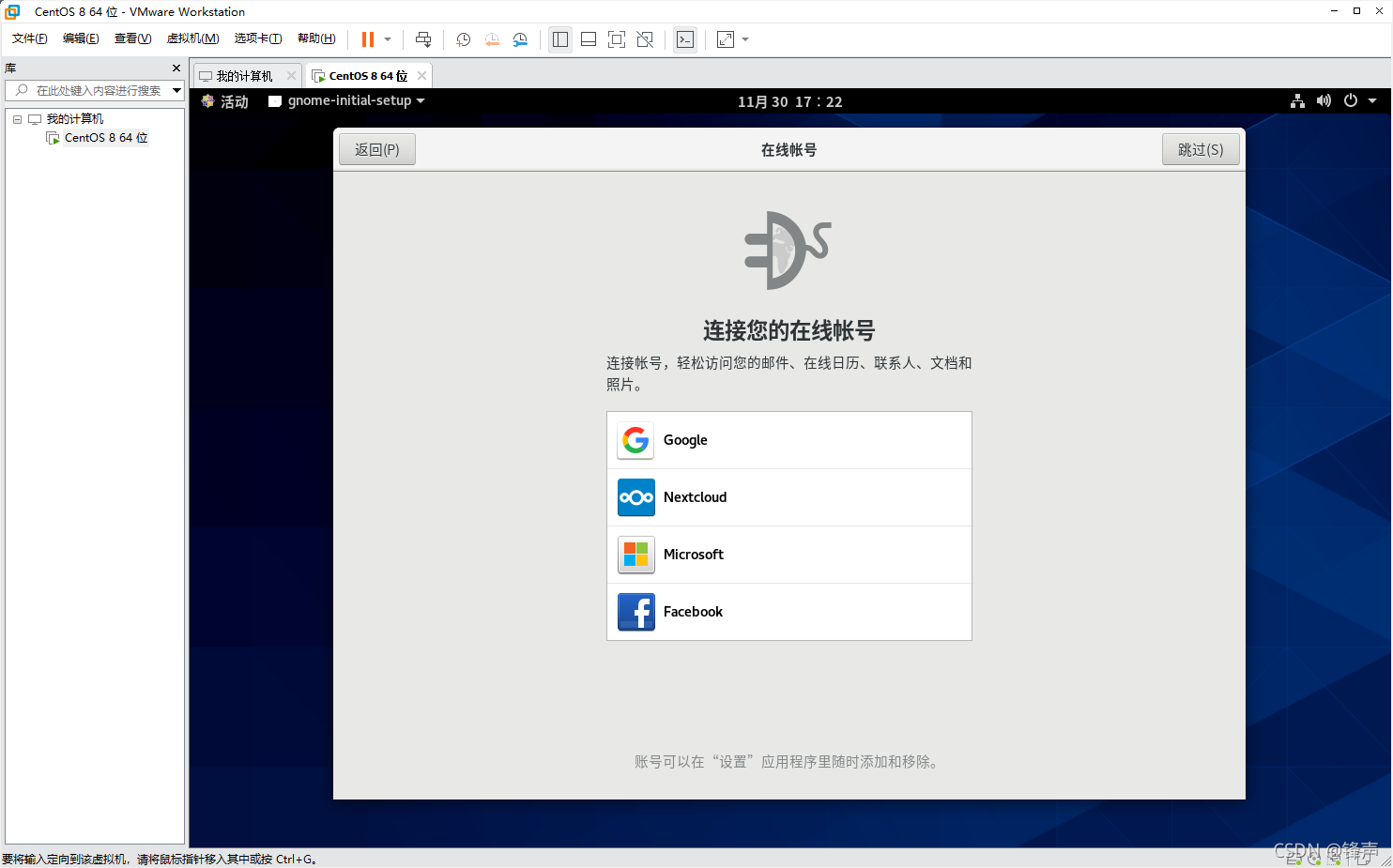This screenshot has width=1393, height=868.
Task: Click the 返回(P) back button
Action: coord(377,149)
